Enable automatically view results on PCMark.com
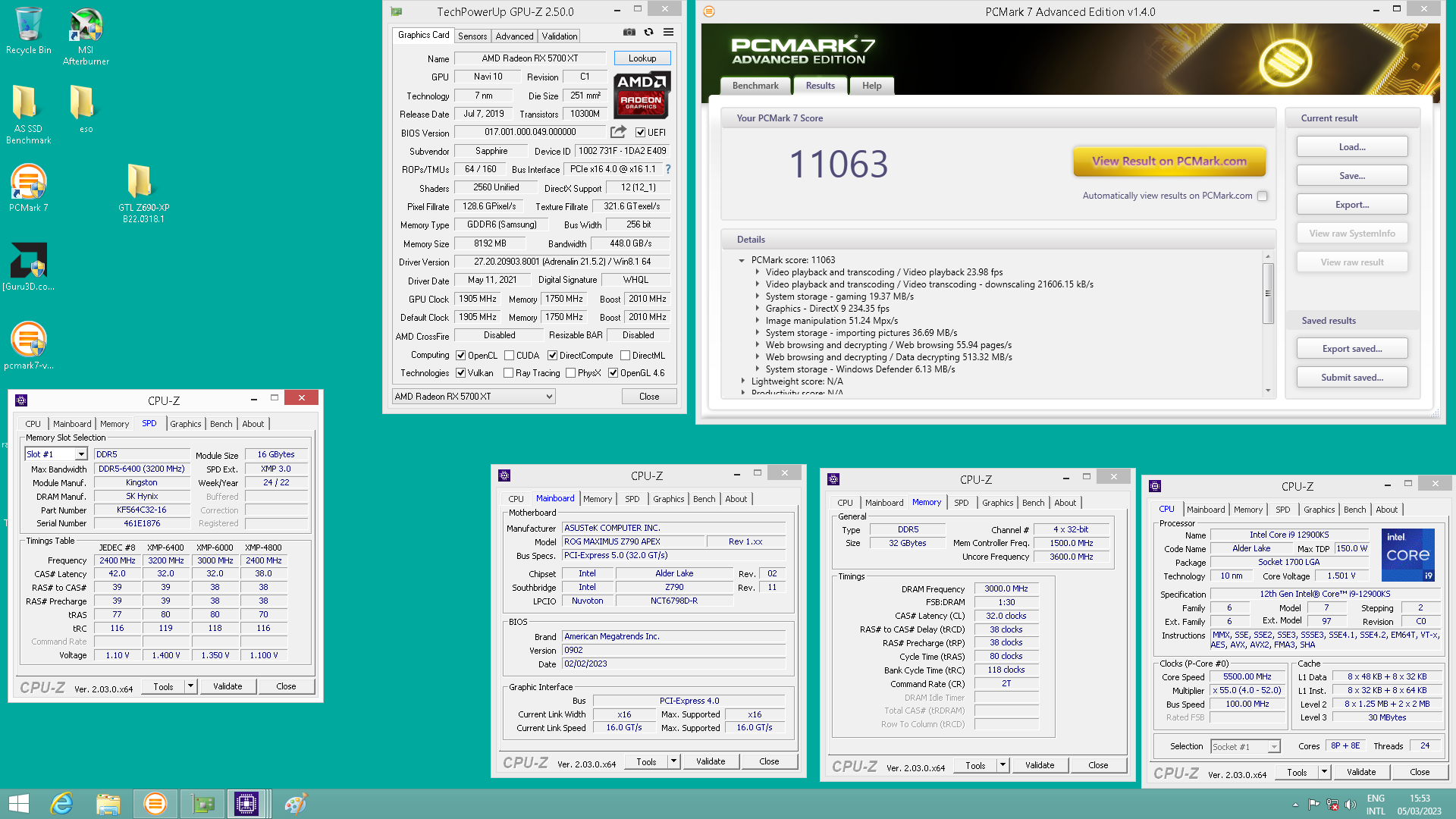 [x=1263, y=196]
